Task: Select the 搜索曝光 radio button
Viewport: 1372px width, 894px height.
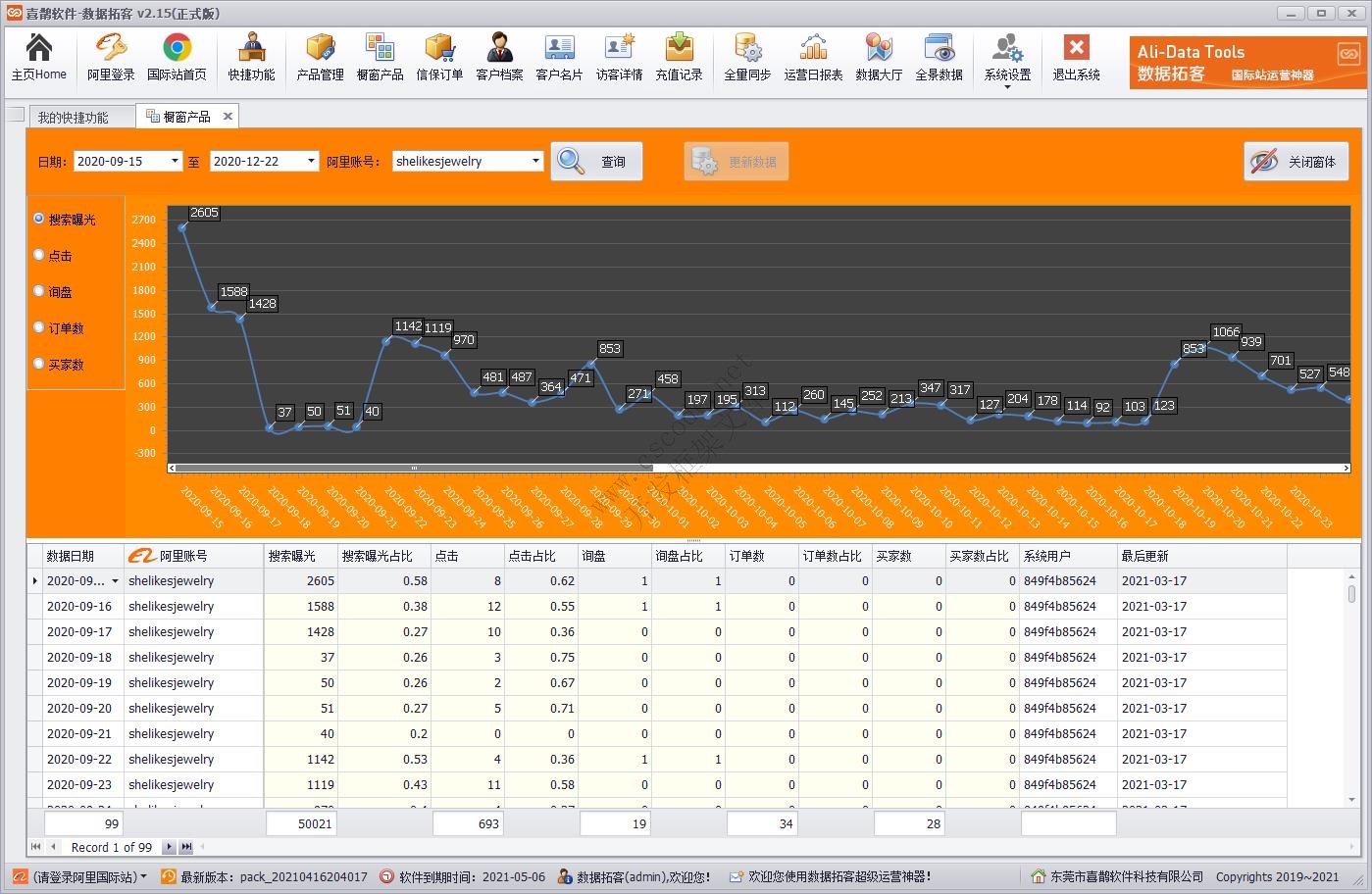Action: pos(39,219)
